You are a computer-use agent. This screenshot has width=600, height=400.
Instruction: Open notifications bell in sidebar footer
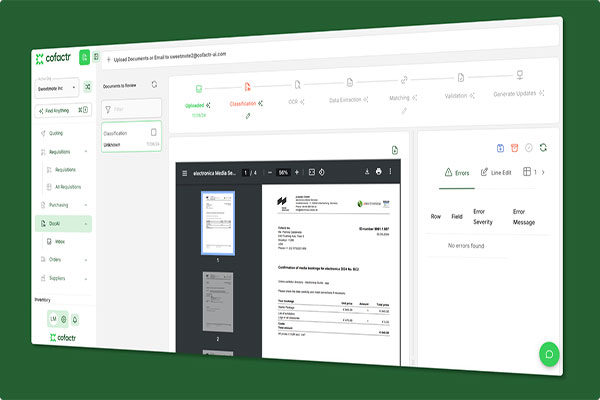pyautogui.click(x=75, y=319)
